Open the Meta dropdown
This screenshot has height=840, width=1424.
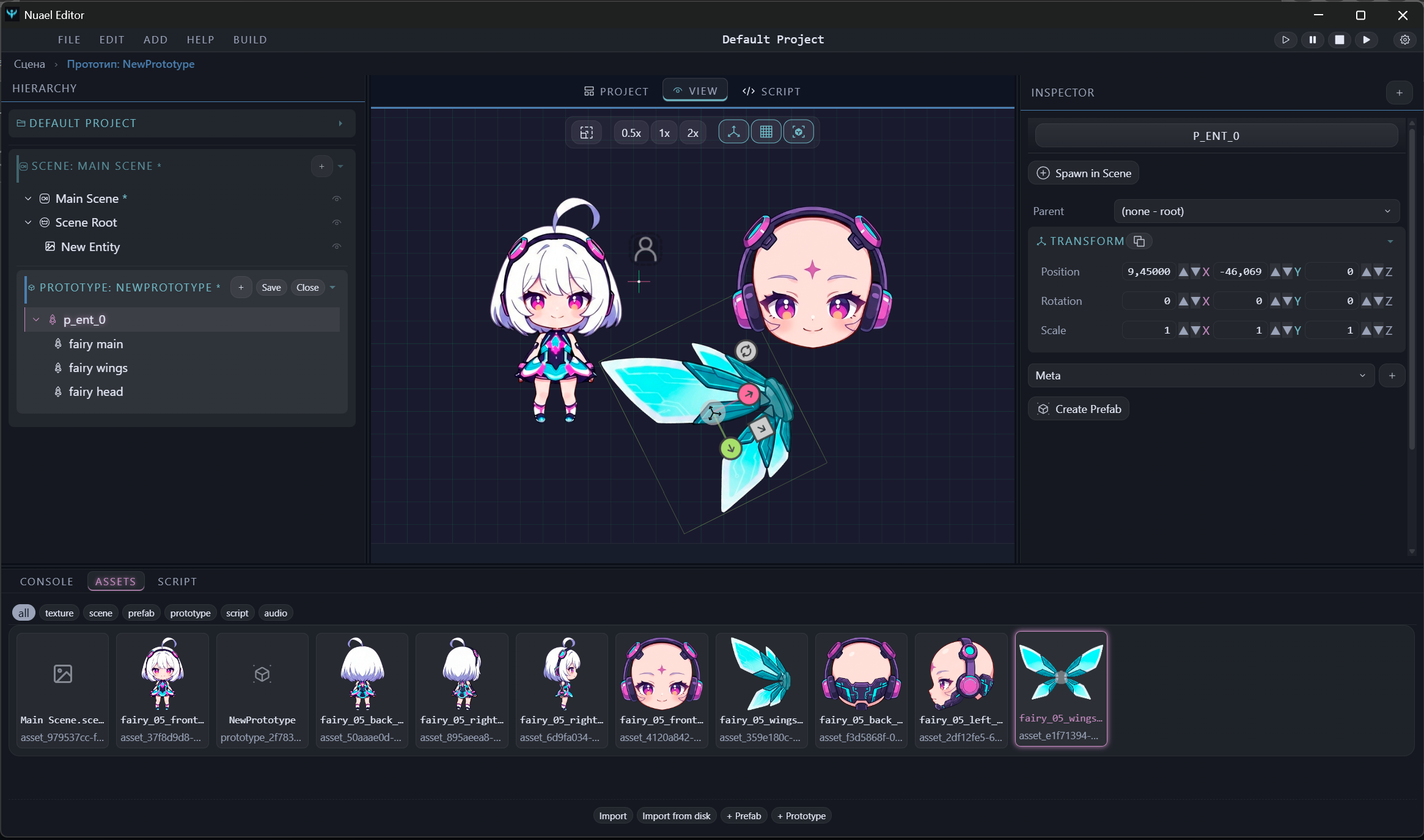[1201, 376]
